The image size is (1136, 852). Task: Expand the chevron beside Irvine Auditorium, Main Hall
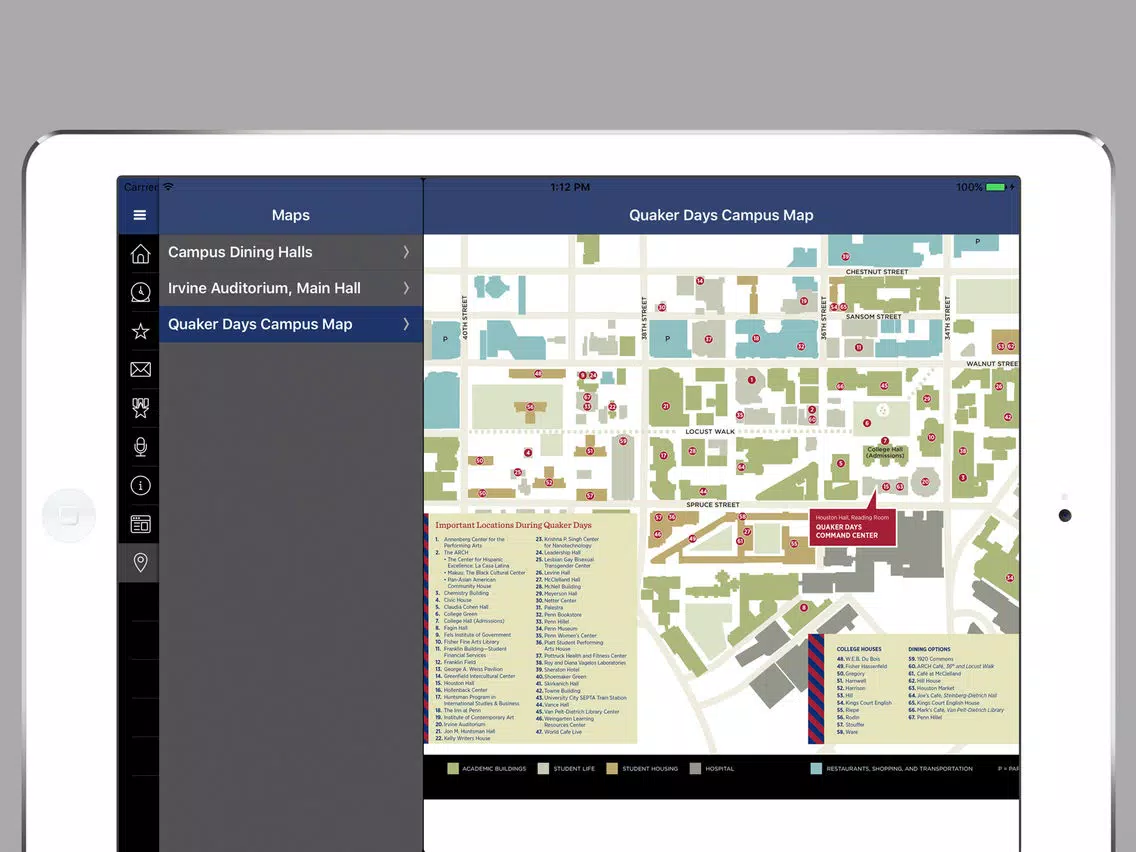[x=406, y=288]
